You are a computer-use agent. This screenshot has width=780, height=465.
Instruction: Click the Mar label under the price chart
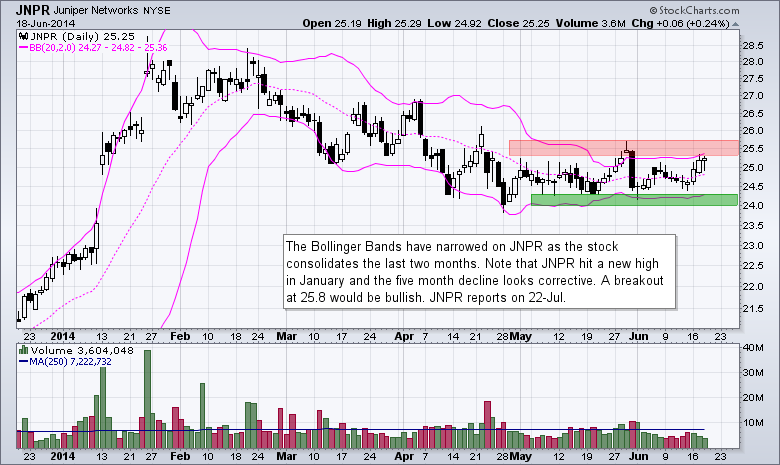click(x=287, y=336)
